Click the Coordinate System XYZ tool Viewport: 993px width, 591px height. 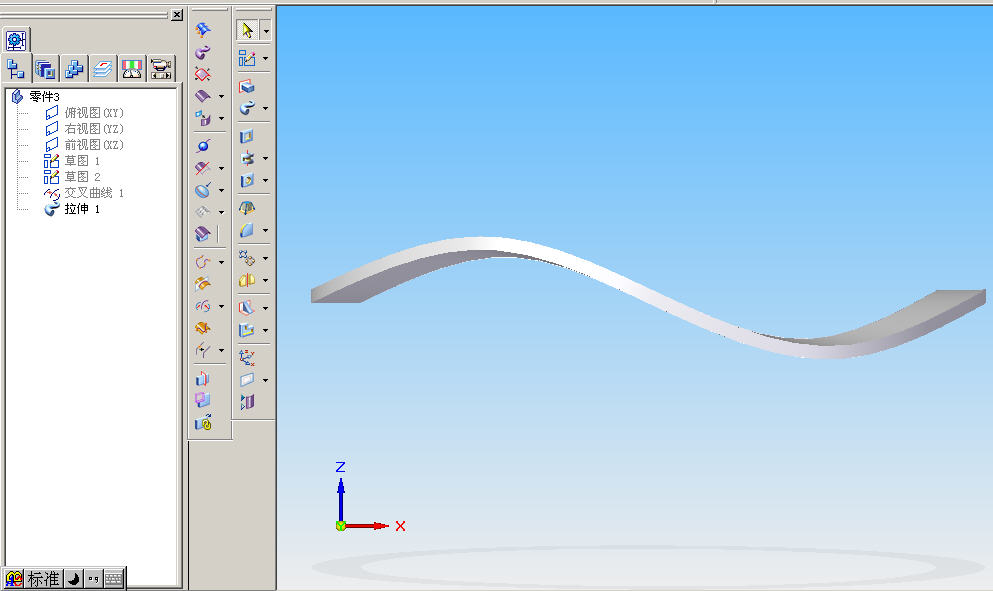[x=247, y=358]
